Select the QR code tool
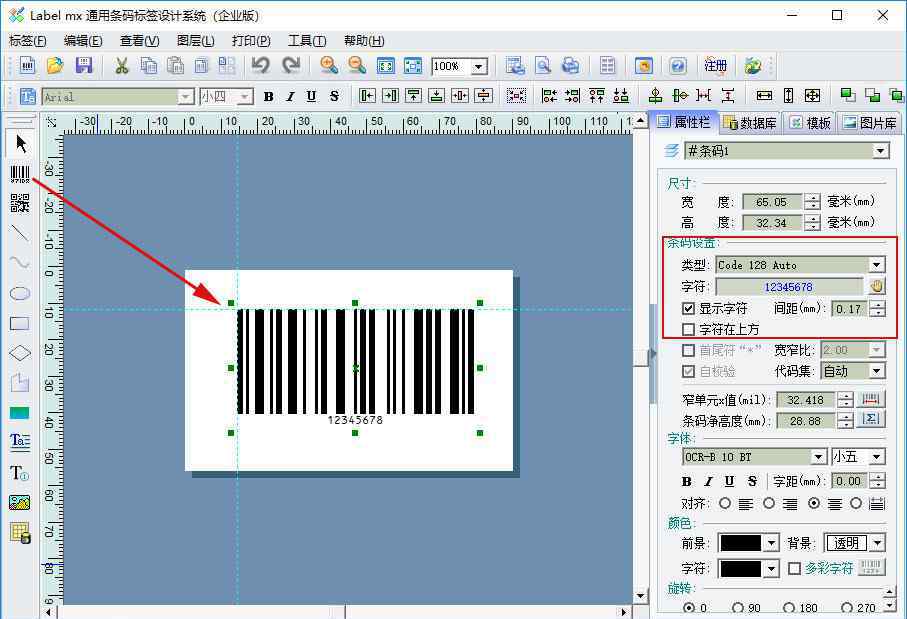Screen dimensions: 907x619 coord(20,204)
